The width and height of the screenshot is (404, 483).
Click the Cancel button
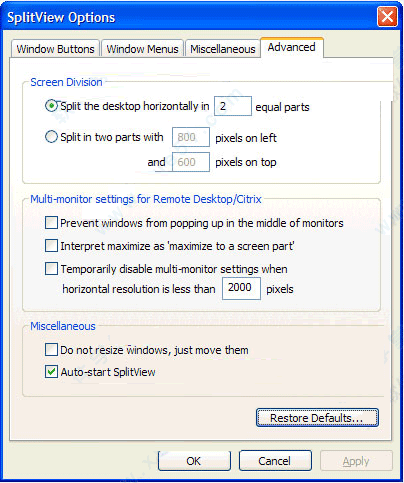(x=275, y=461)
